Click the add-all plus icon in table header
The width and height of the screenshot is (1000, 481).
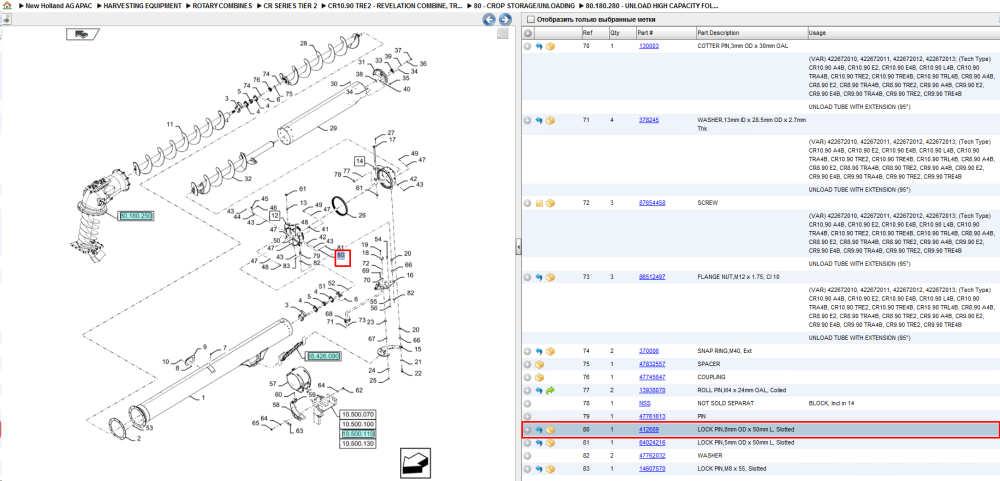pyautogui.click(x=527, y=33)
